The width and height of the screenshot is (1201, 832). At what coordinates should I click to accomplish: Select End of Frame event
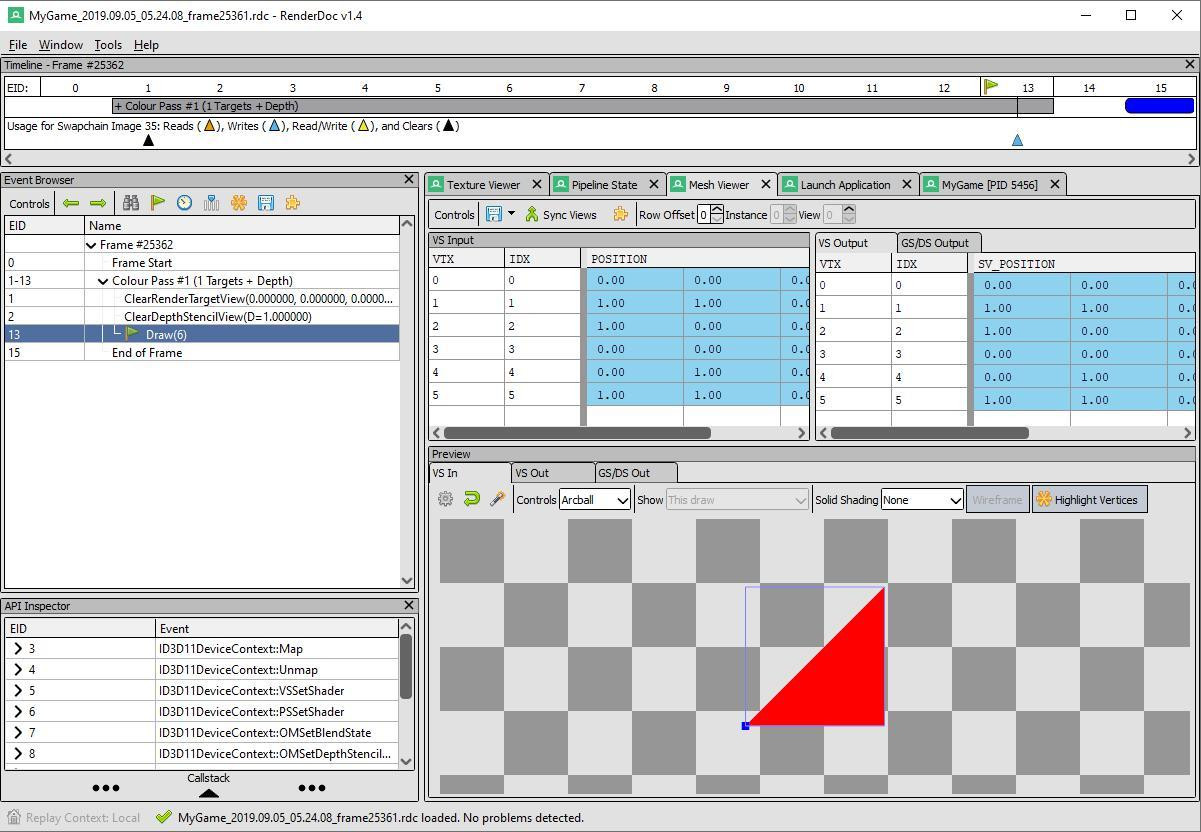202,353
